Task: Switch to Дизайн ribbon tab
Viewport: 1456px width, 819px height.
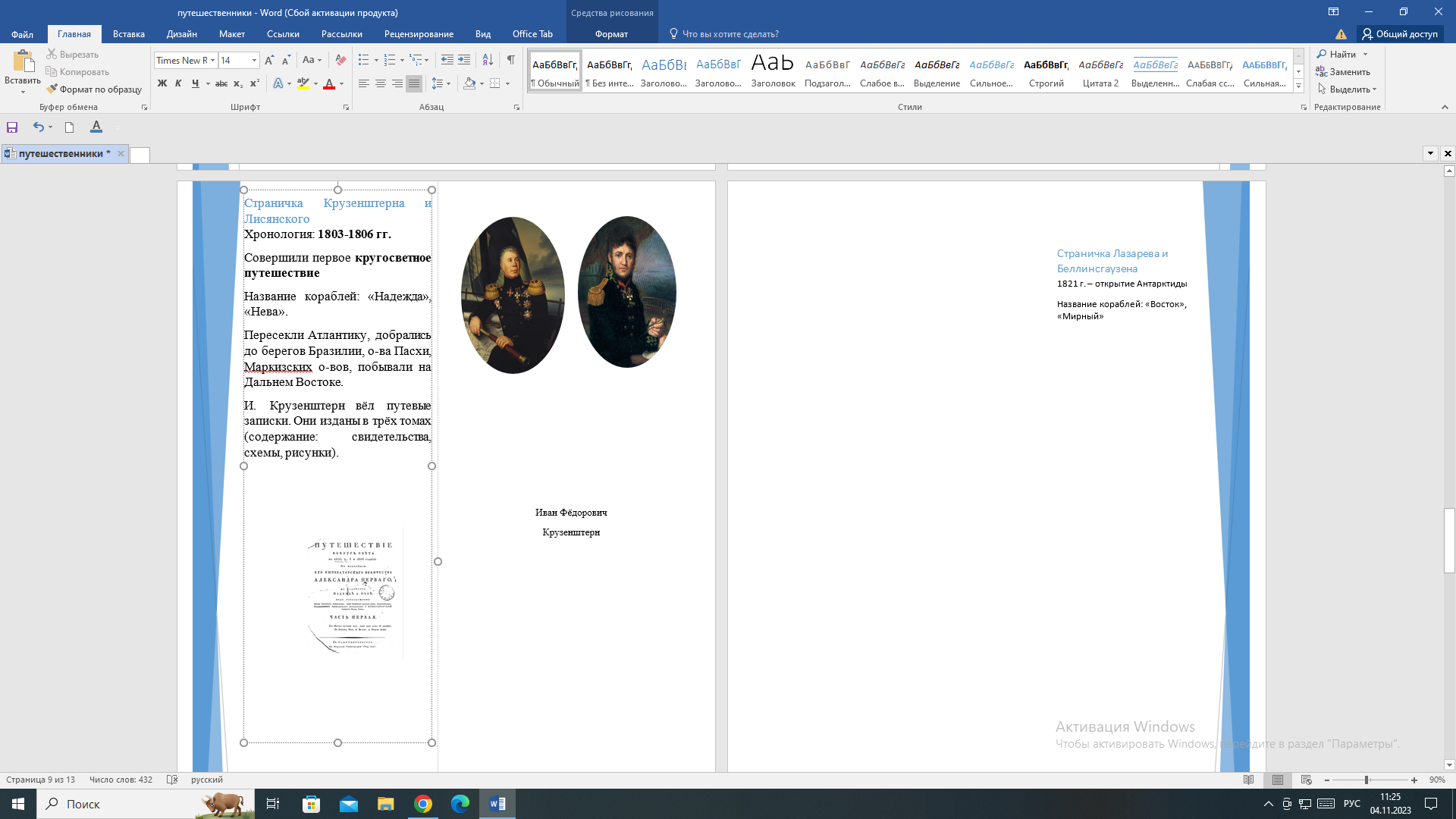Action: point(182,34)
